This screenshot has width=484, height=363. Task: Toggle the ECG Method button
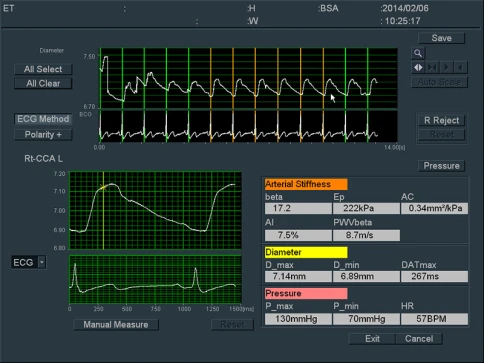43,119
